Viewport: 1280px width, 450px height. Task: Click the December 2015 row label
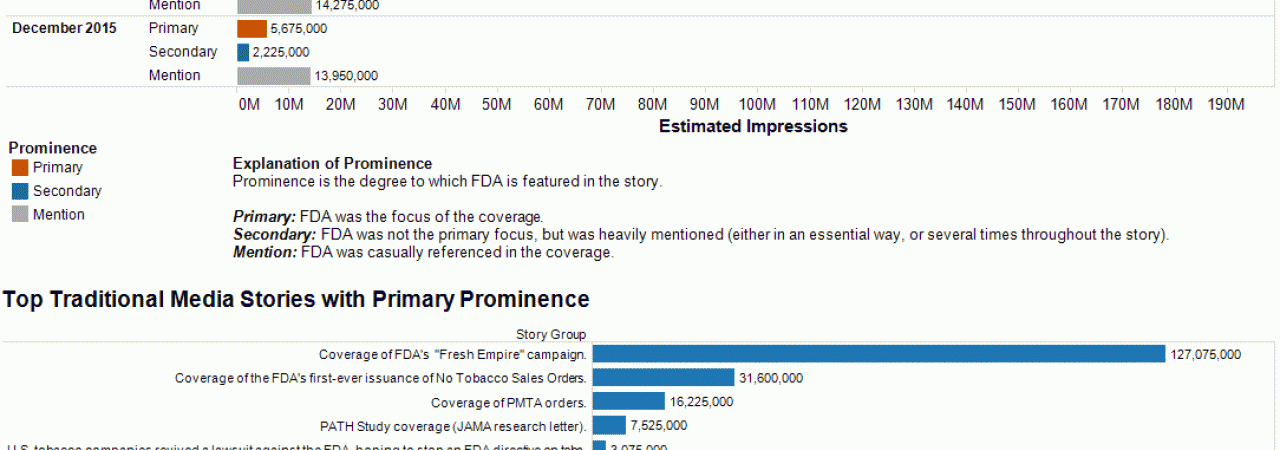pyautogui.click(x=64, y=28)
